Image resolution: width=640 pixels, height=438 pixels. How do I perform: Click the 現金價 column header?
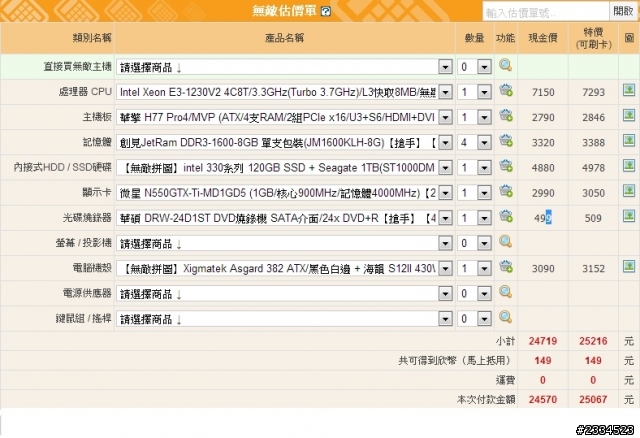click(543, 38)
